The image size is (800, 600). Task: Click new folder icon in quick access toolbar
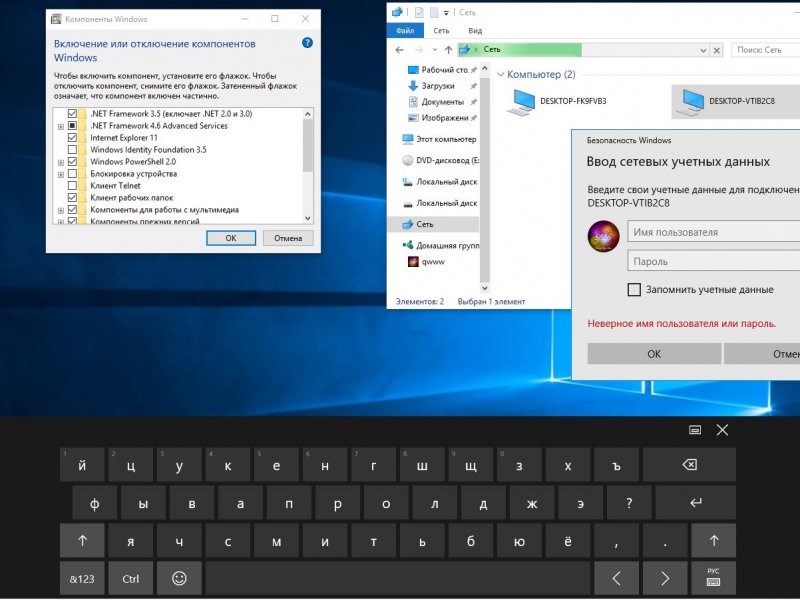pos(434,13)
